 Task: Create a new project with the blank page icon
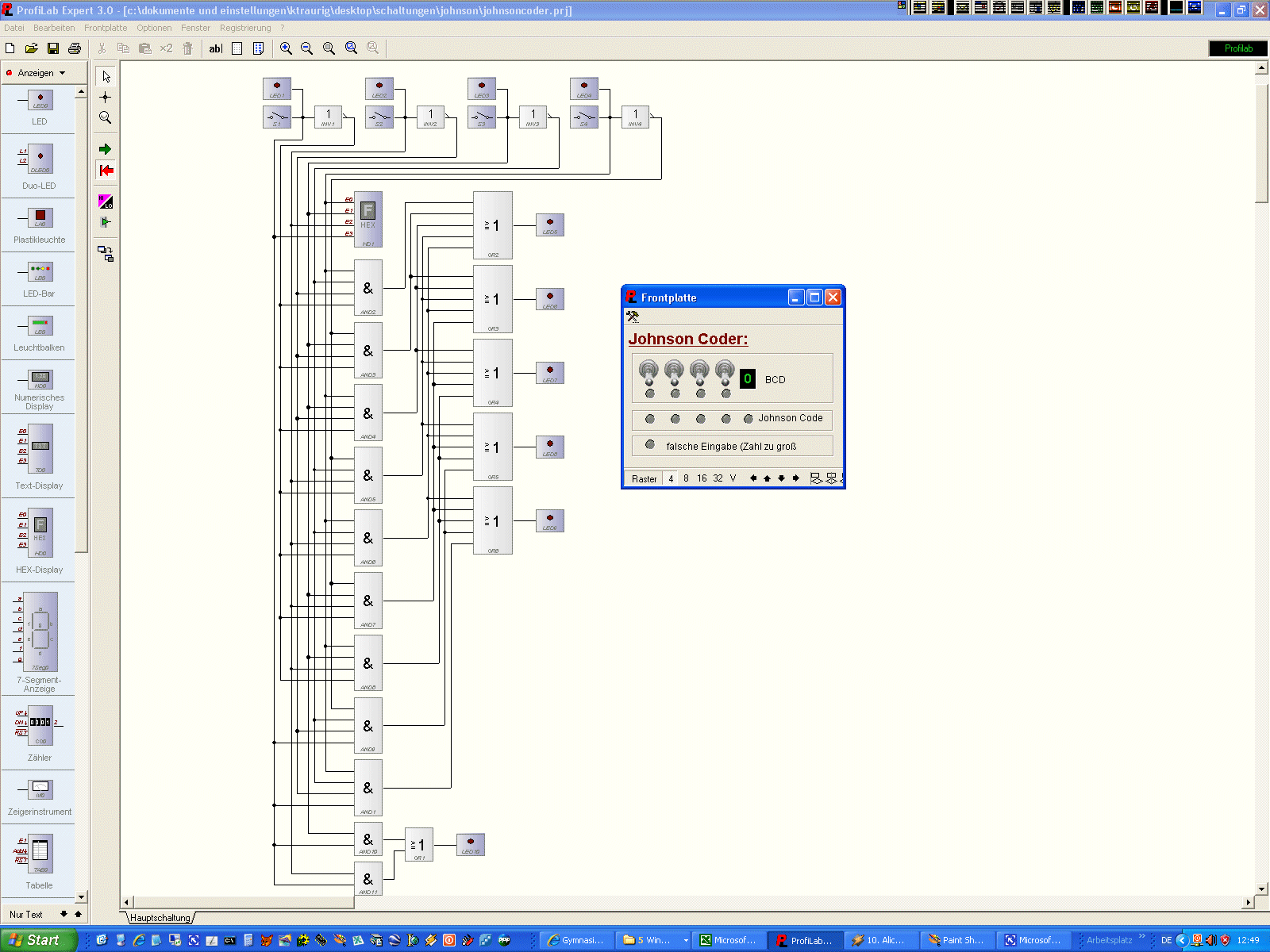coord(10,48)
